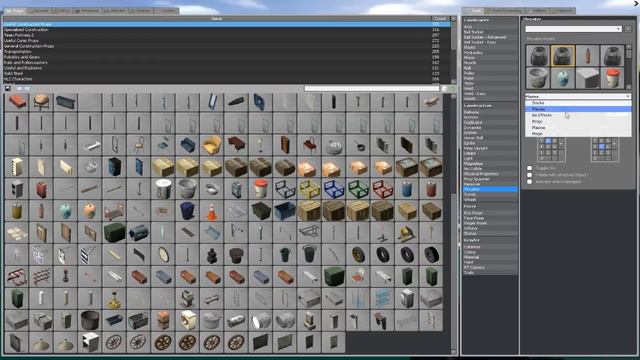This screenshot has width=640, height=360.
Task: Spawn the red oil barrel prop
Action: coord(431,189)
